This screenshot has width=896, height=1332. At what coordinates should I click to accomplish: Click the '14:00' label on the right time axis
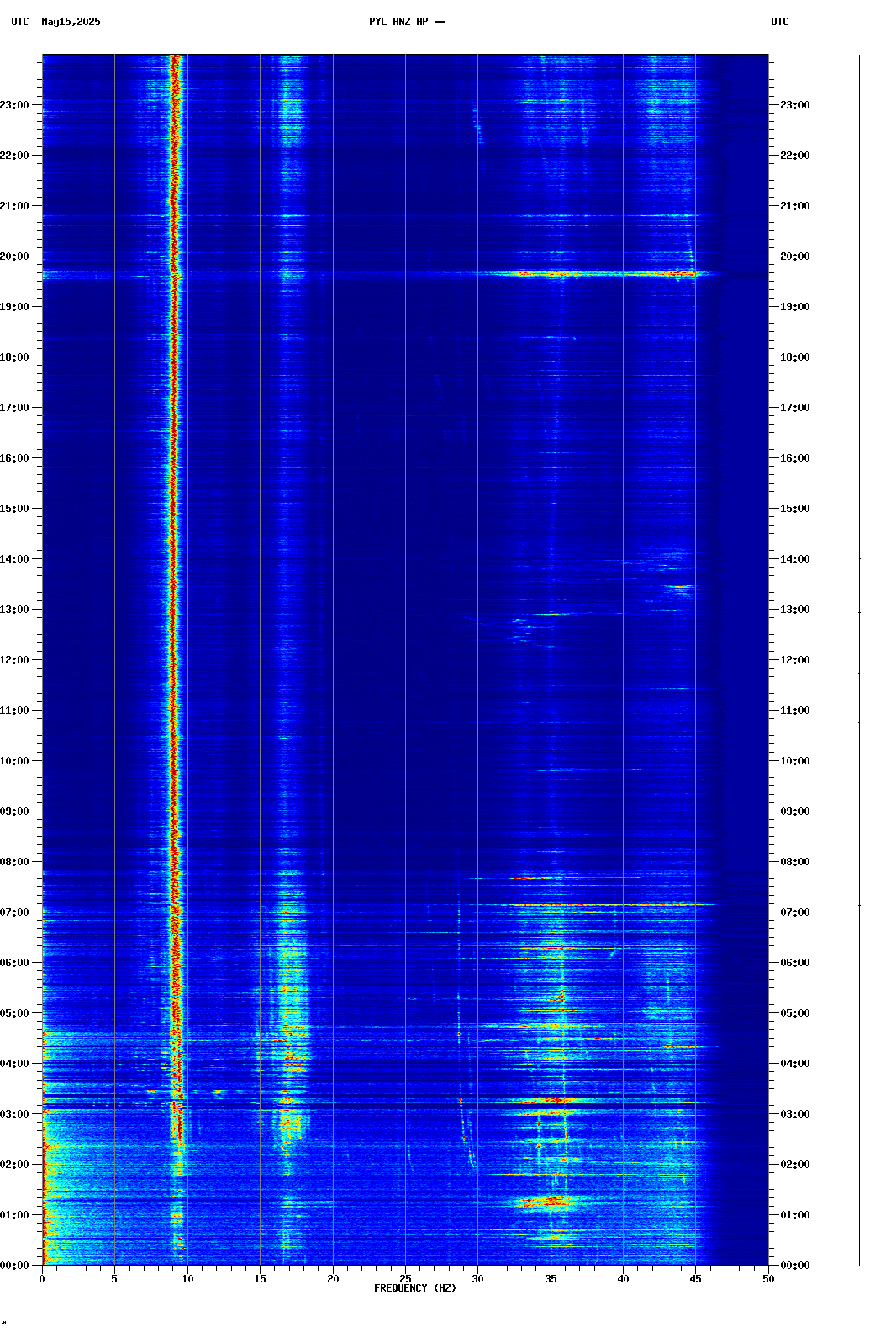click(795, 559)
